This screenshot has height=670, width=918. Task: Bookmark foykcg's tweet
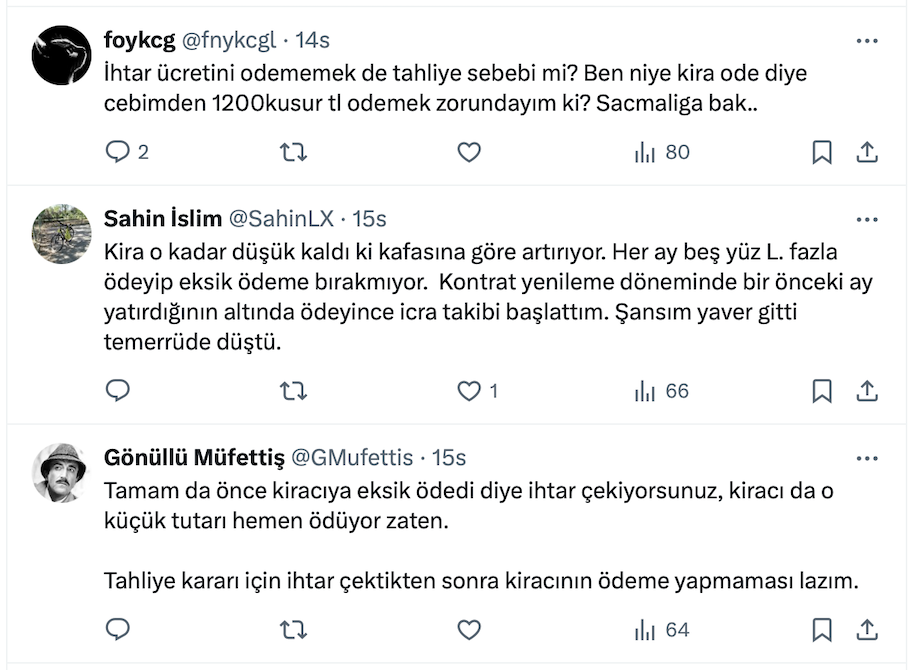(x=822, y=152)
